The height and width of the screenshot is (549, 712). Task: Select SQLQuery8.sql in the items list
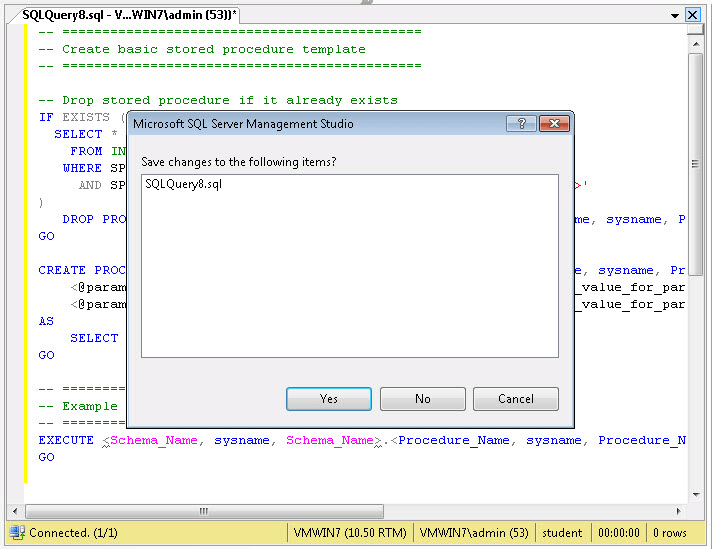click(183, 184)
